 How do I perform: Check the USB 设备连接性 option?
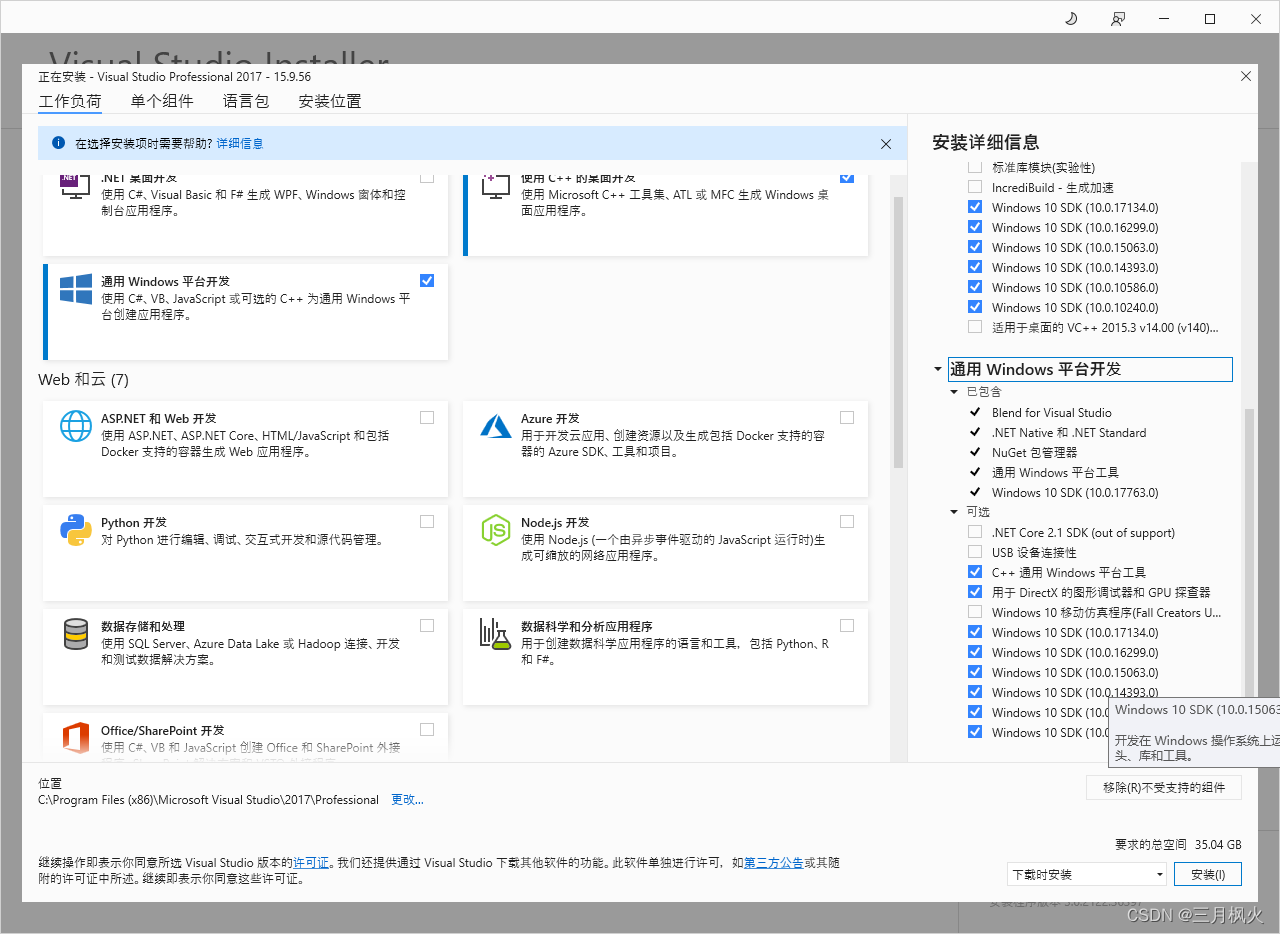pos(975,552)
